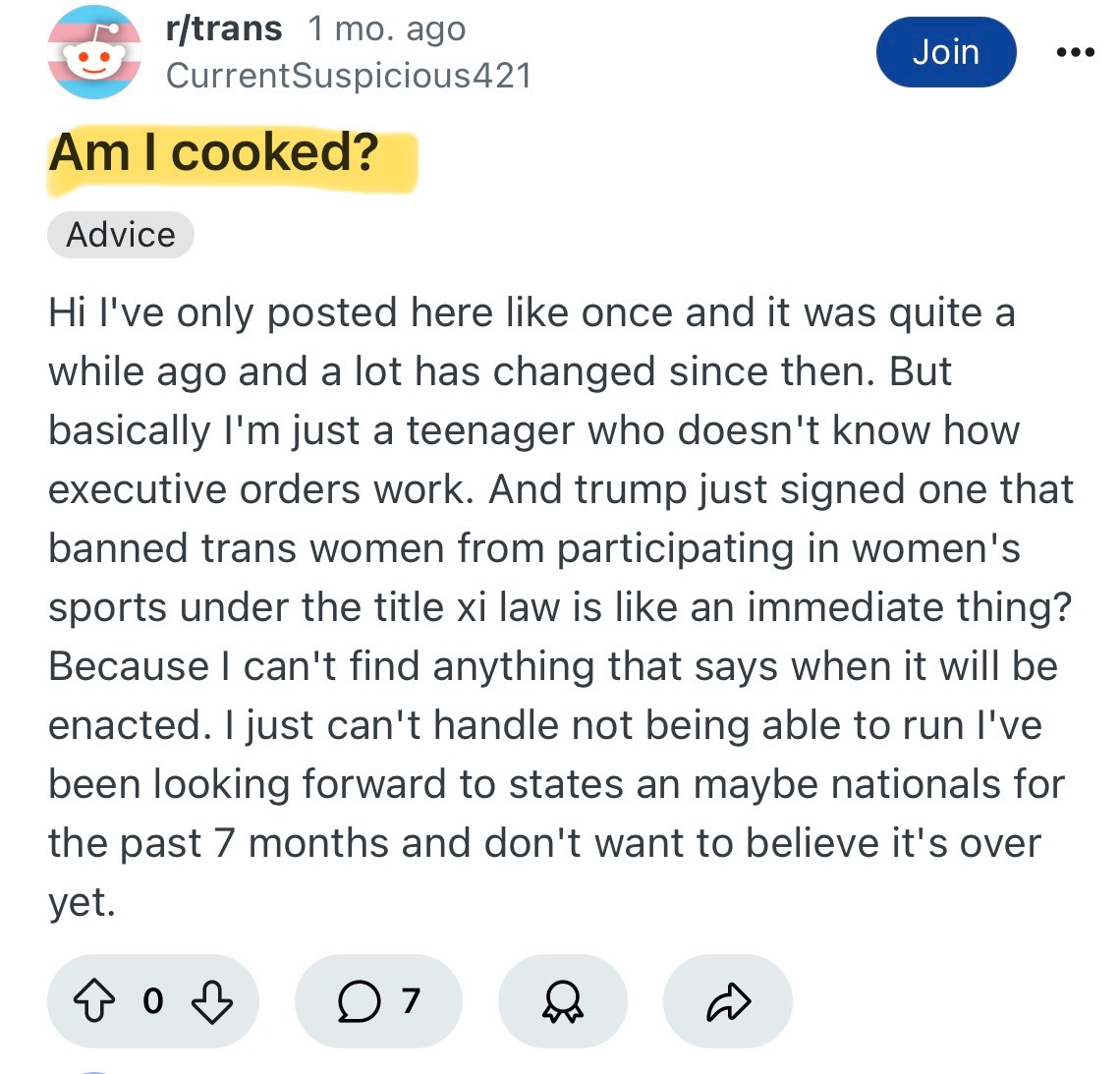Click the final word "yet." of the post
1120x1074 pixels.
[x=83, y=902]
